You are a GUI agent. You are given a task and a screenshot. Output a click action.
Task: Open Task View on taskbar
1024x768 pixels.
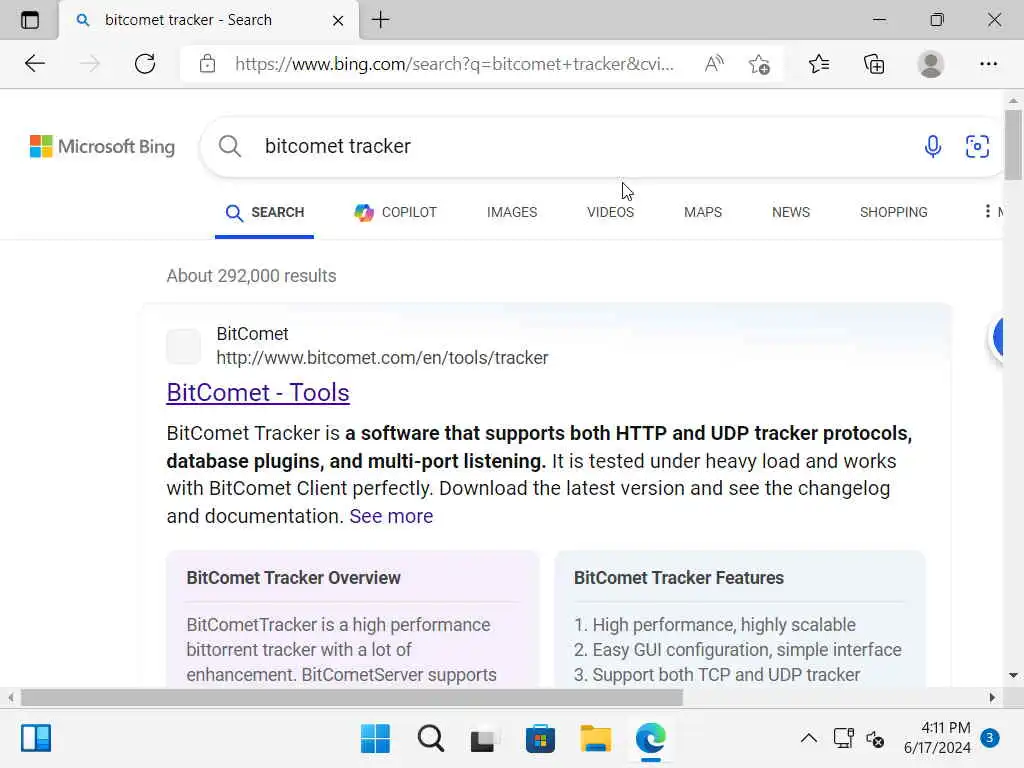[485, 739]
